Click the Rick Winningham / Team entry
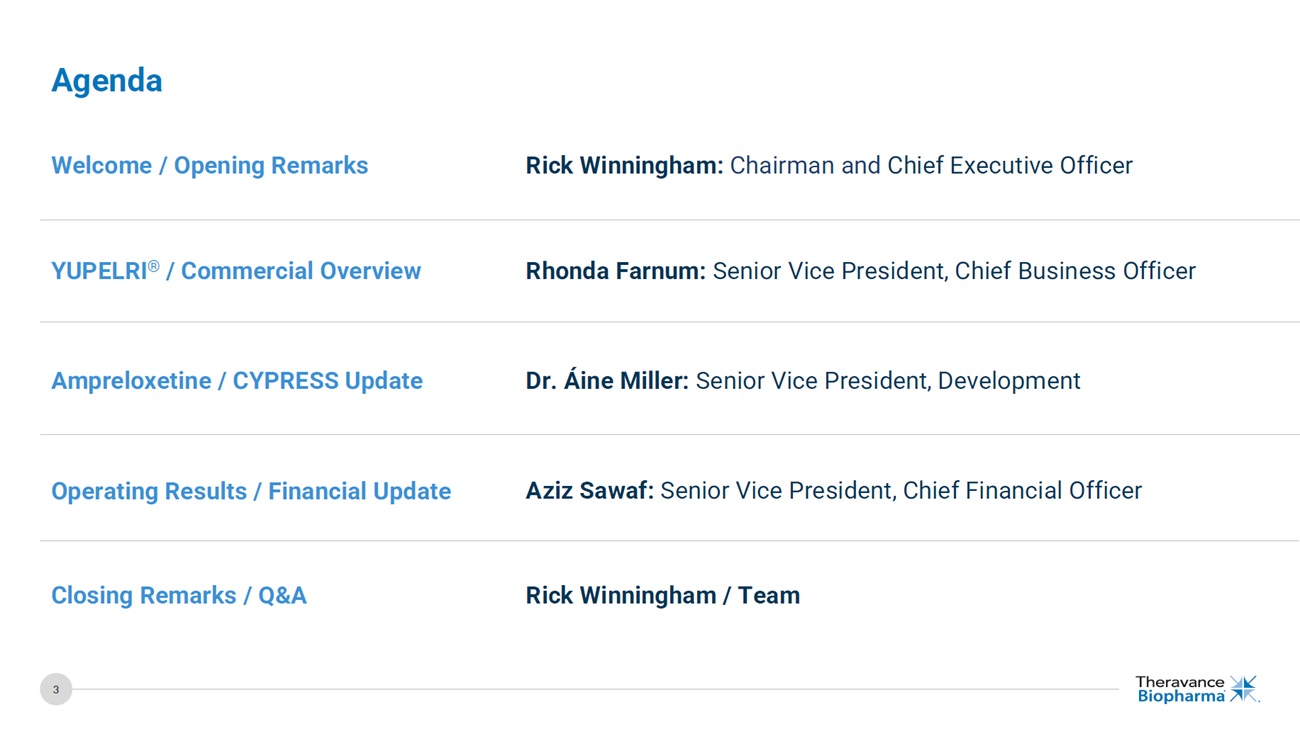The width and height of the screenshot is (1300, 731). coord(663,595)
